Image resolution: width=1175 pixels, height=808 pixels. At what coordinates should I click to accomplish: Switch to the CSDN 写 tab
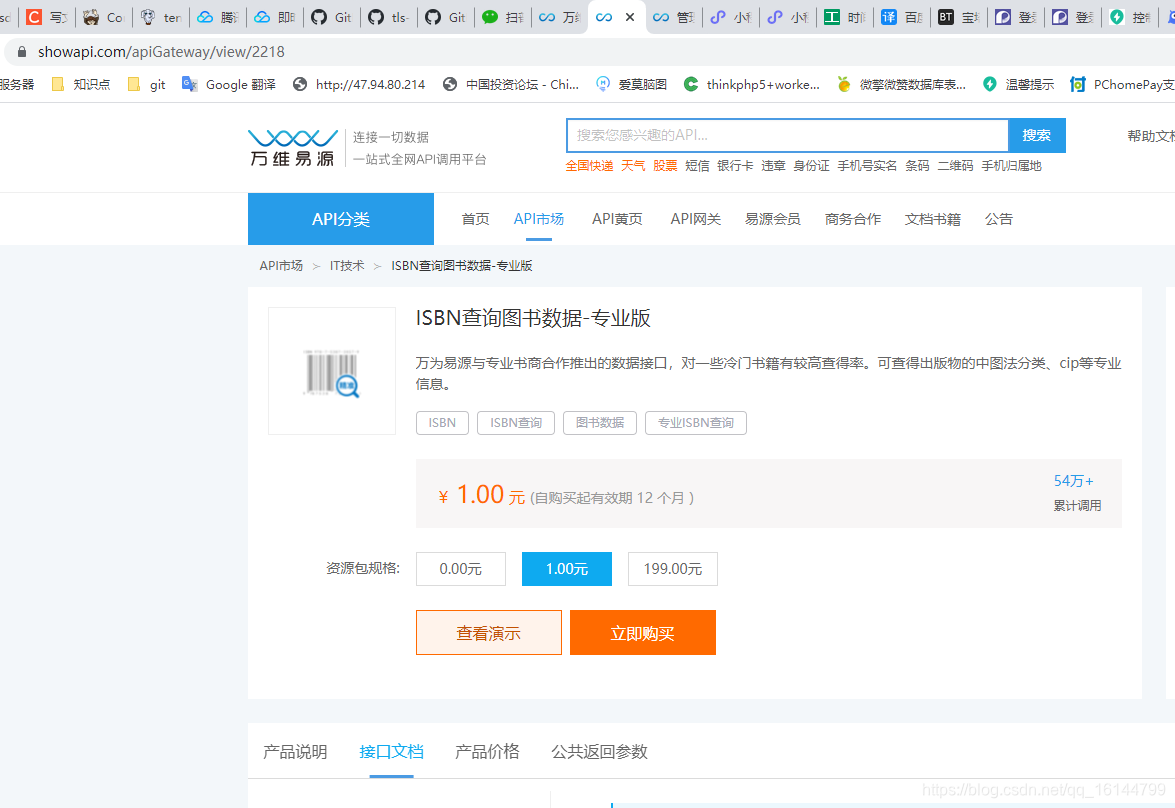(46, 16)
